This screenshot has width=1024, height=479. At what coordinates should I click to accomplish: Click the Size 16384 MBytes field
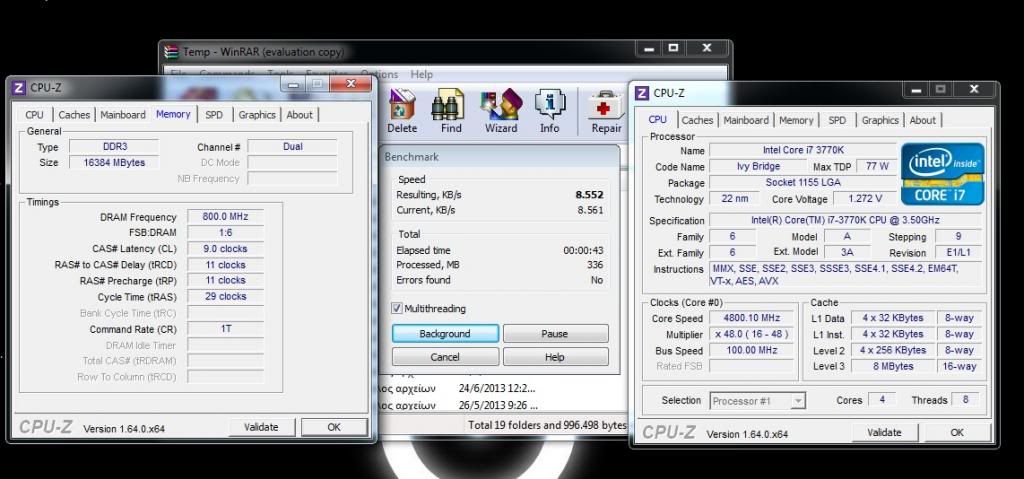point(114,163)
